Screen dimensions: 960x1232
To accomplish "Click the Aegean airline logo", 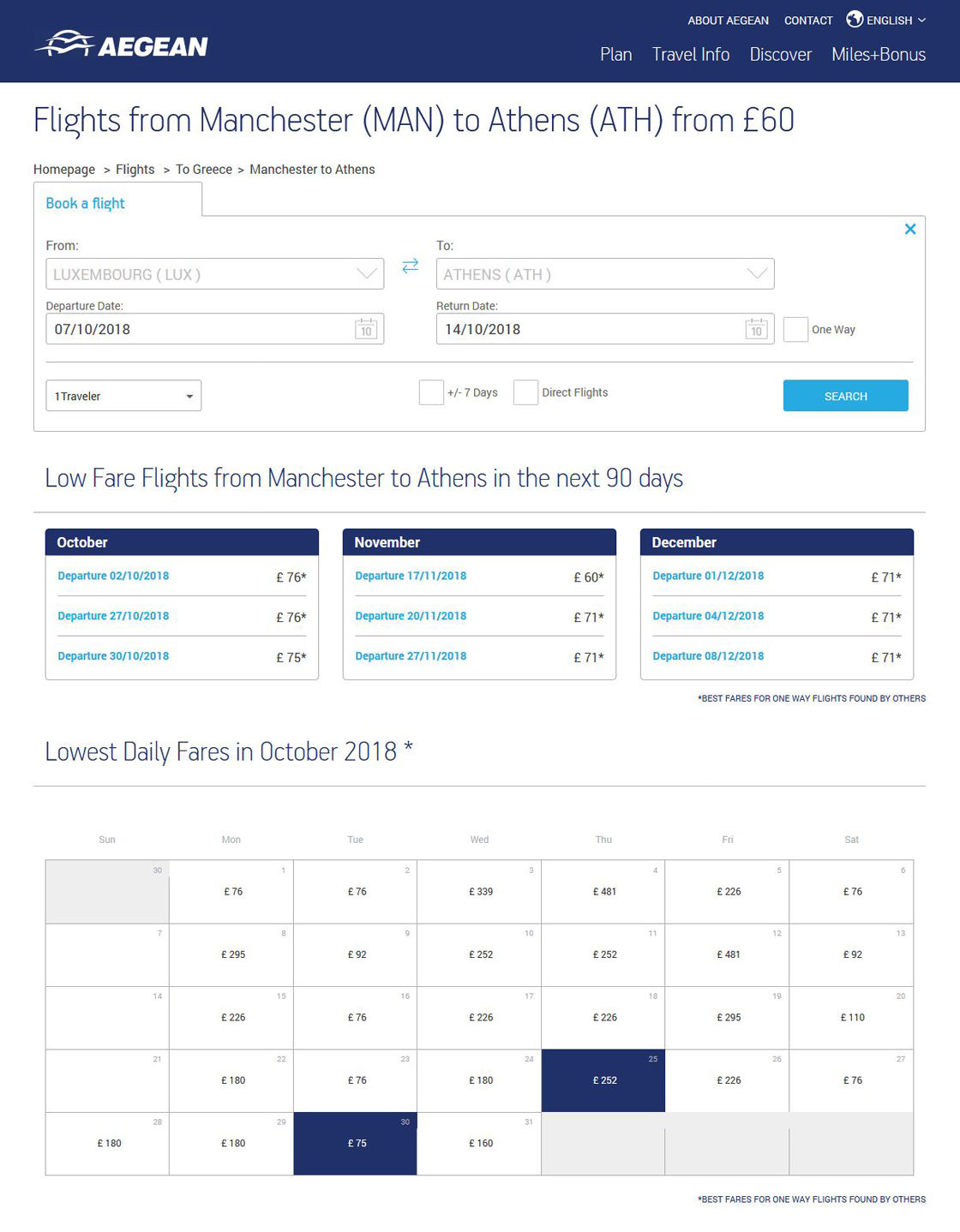I will point(121,45).
